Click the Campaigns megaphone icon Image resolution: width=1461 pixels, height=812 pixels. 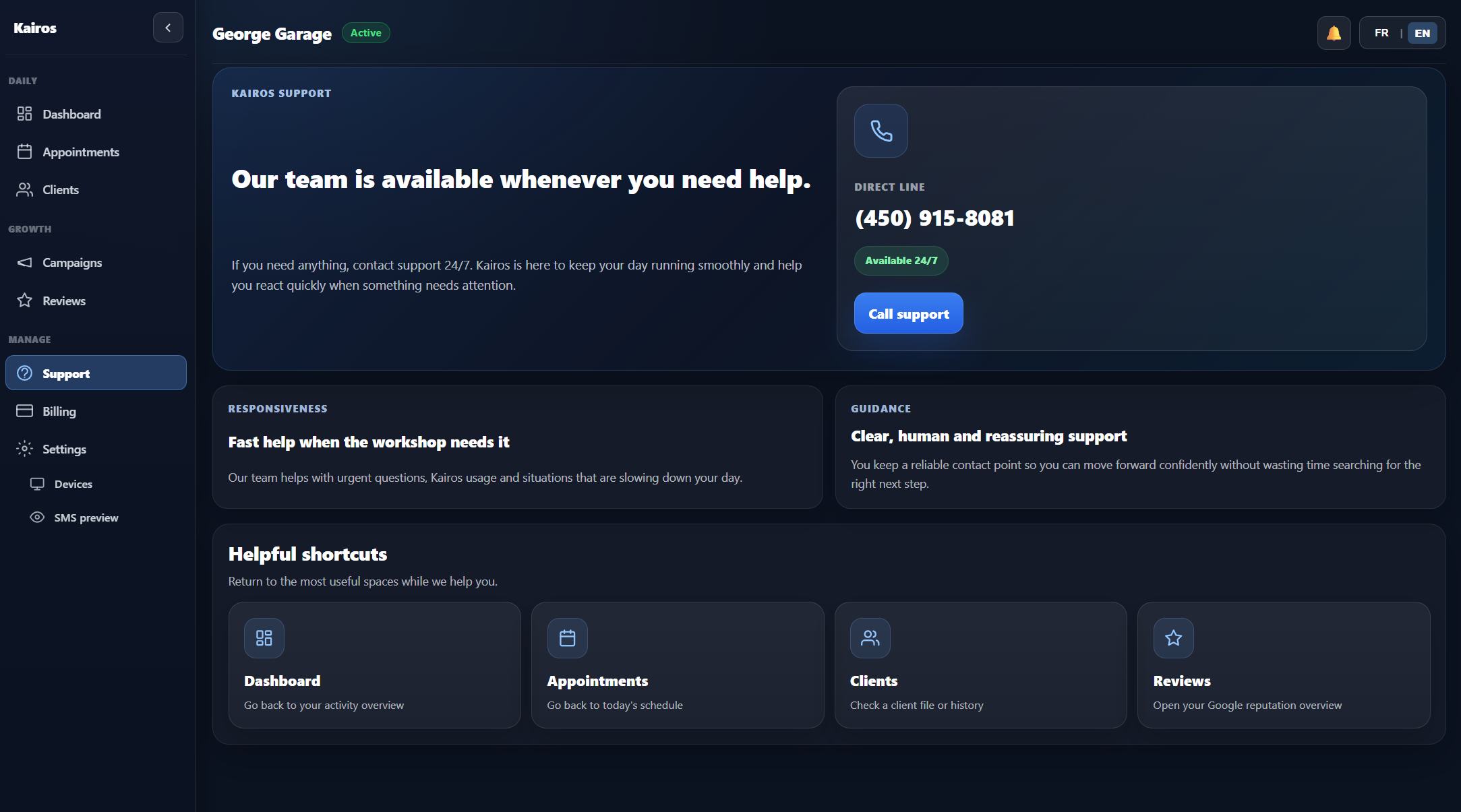25,262
